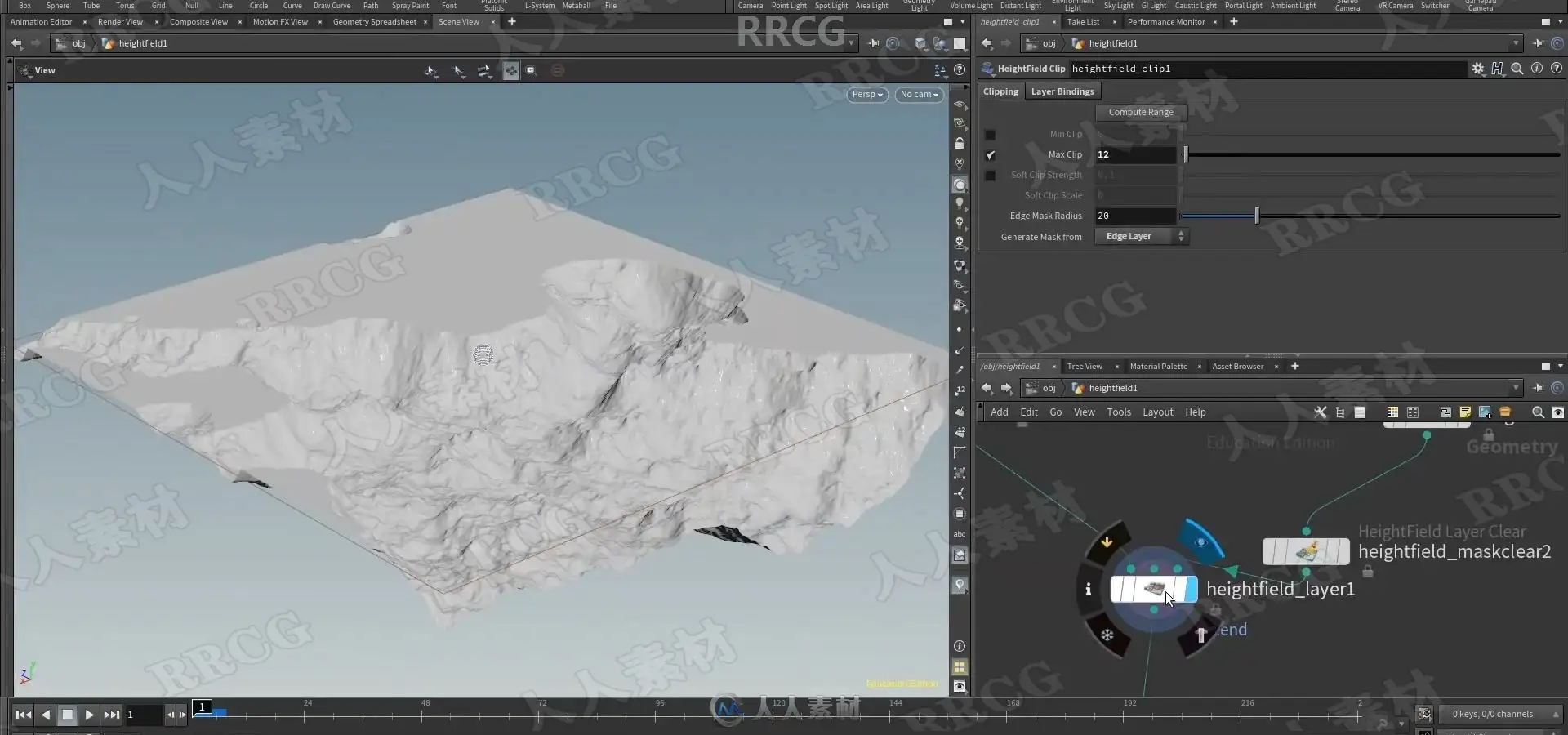Open the Persp camera dropdown
The width and height of the screenshot is (1568, 735).
pos(867,95)
